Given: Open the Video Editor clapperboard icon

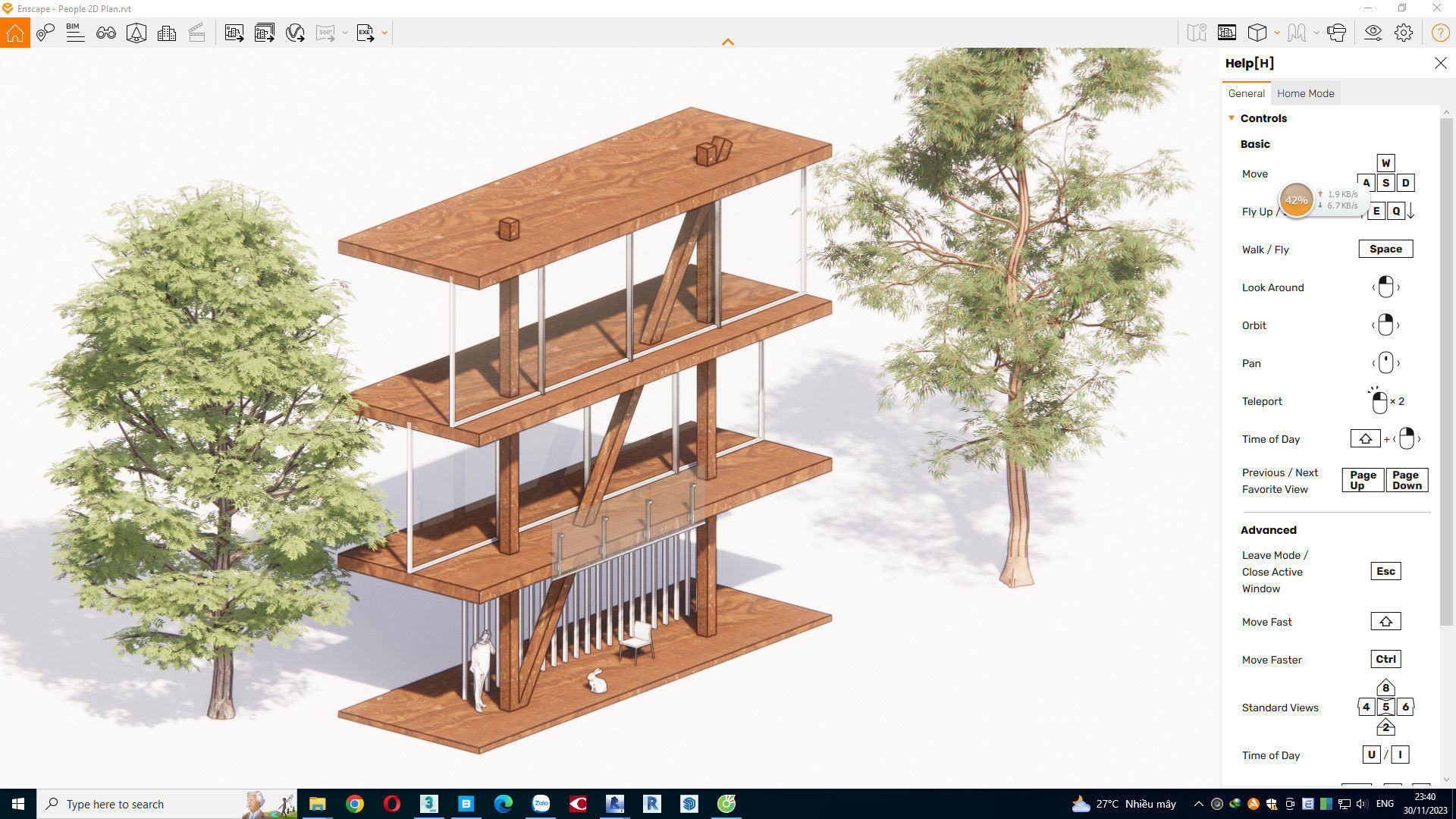Looking at the screenshot, I should point(197,33).
